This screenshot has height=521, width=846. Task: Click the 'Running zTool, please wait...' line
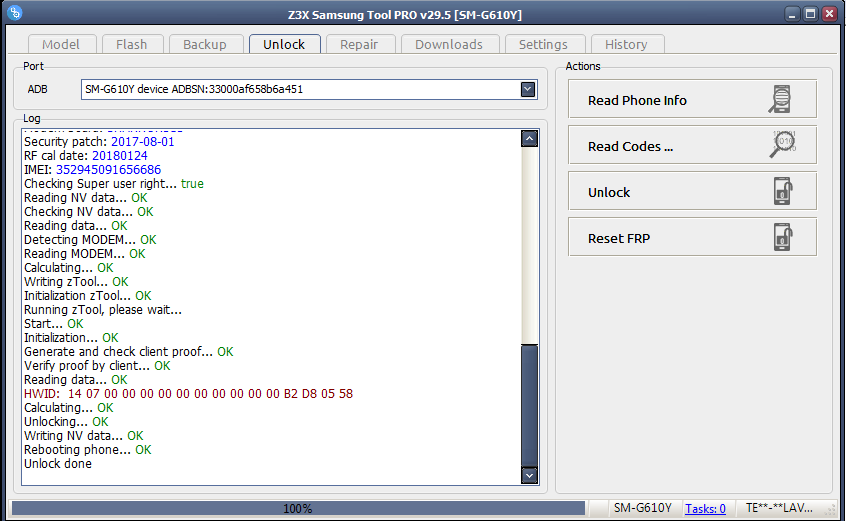click(103, 310)
